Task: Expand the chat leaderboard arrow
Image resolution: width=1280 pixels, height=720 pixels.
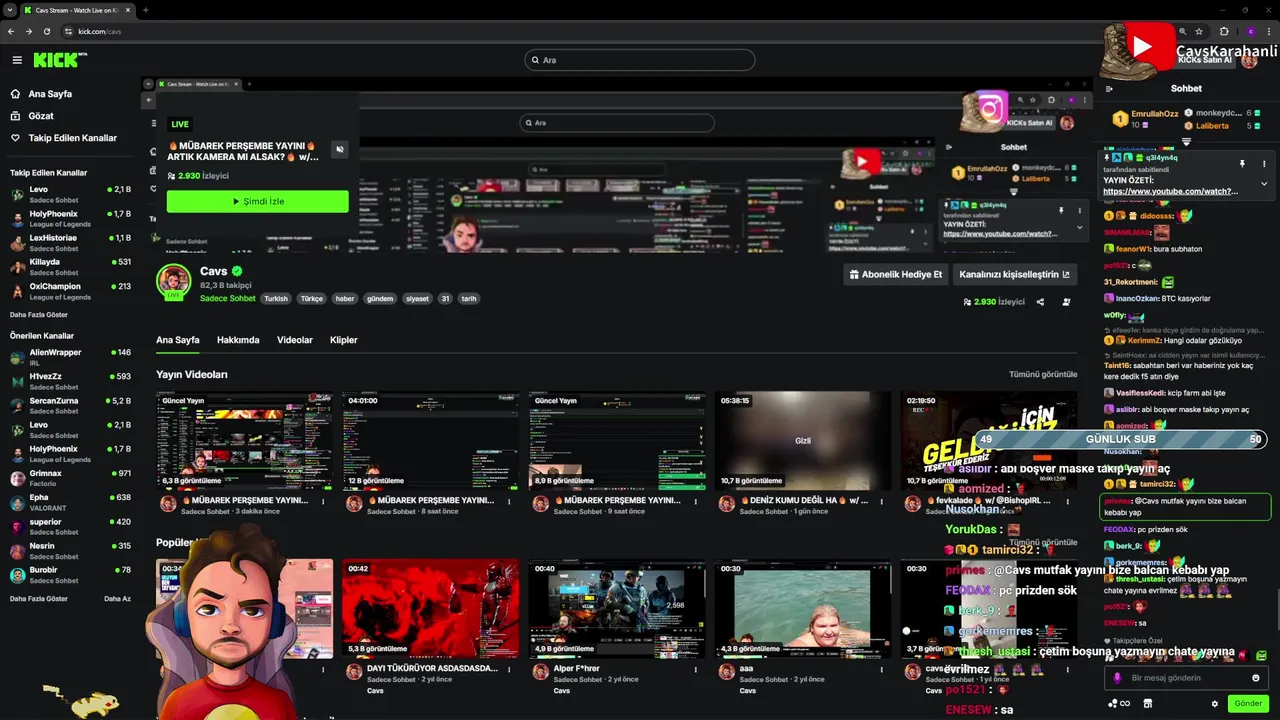Action: [1186, 142]
